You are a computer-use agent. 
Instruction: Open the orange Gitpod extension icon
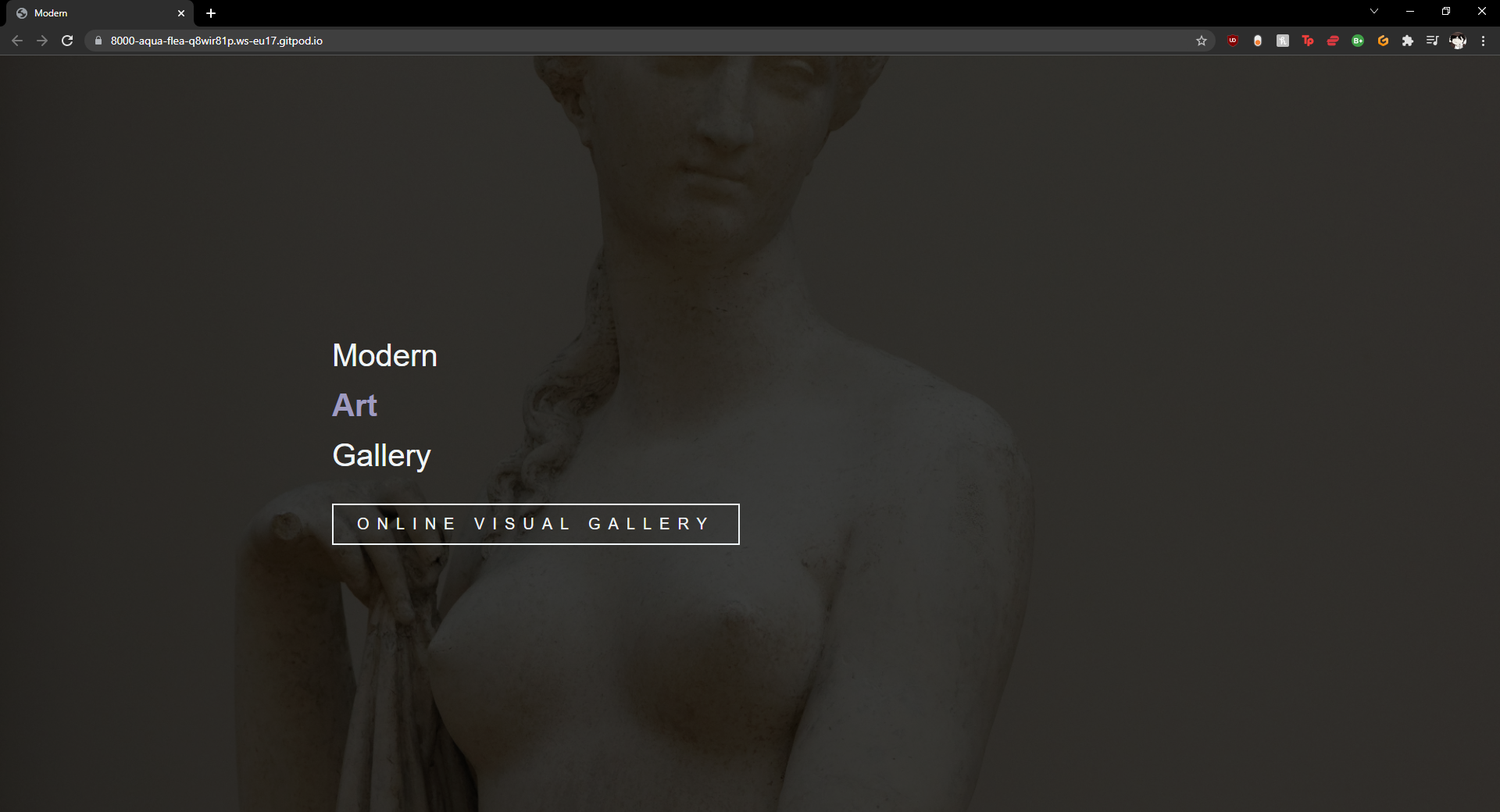tap(1383, 41)
